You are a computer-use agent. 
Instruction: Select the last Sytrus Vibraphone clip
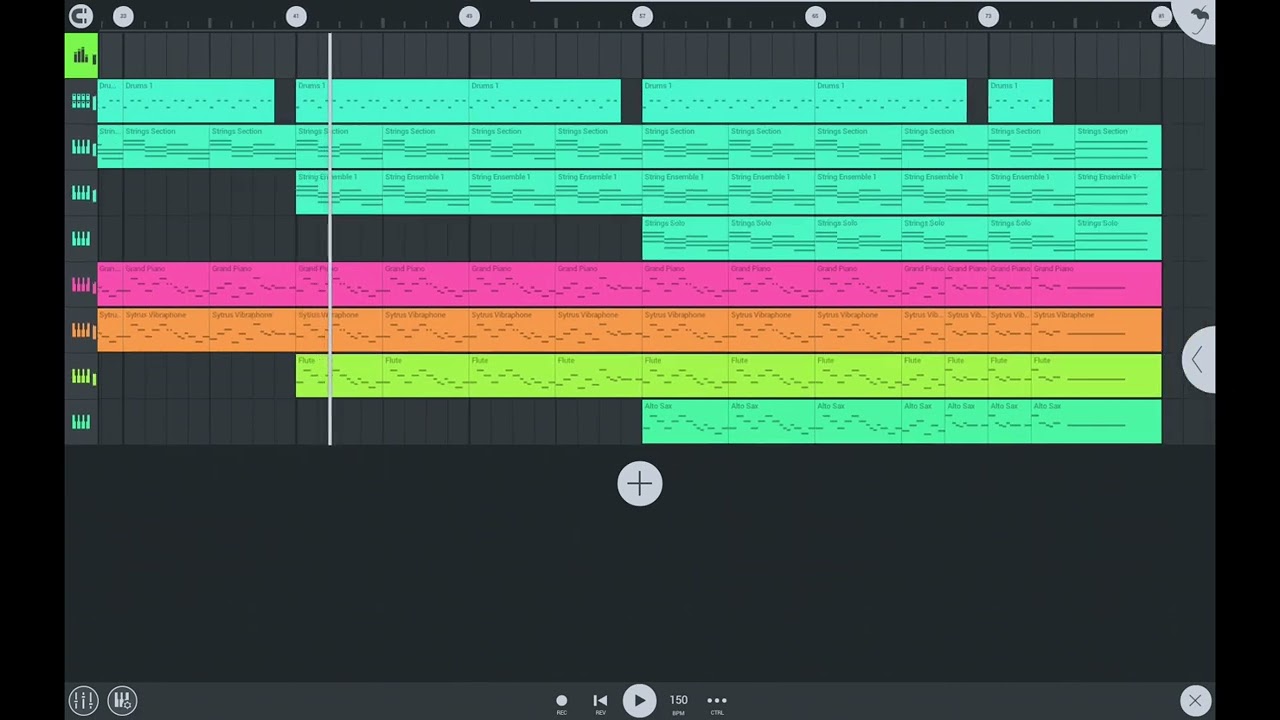1097,331
